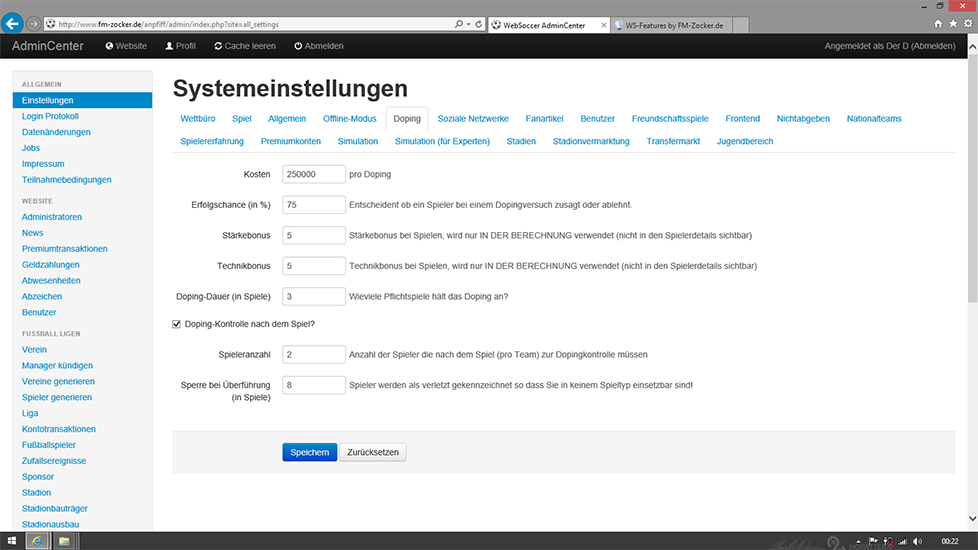The height and width of the screenshot is (550, 978).
Task: Open Internet Explorer from the taskbar
Action: point(38,541)
